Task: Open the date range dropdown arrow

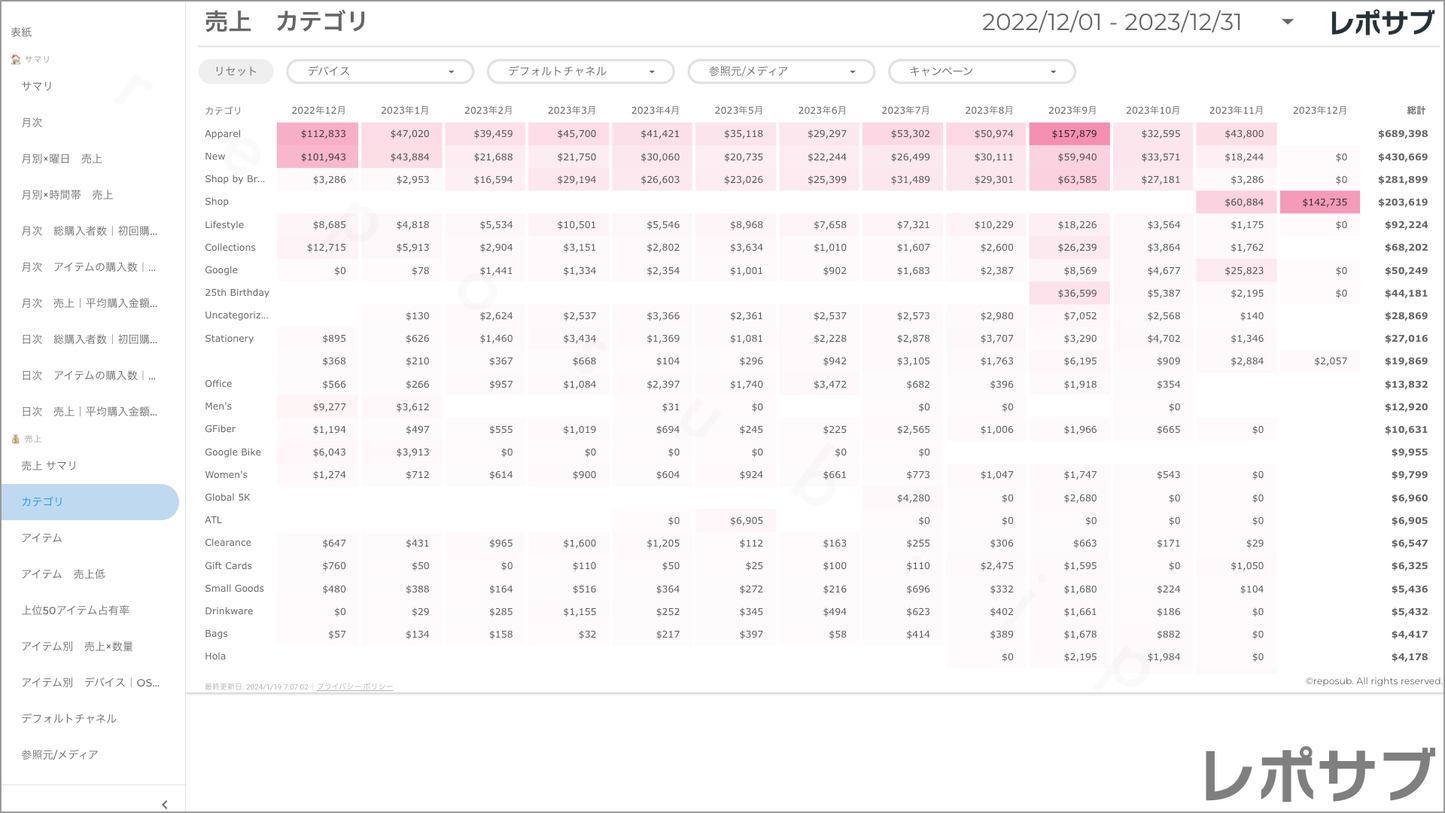Action: 1287,22
